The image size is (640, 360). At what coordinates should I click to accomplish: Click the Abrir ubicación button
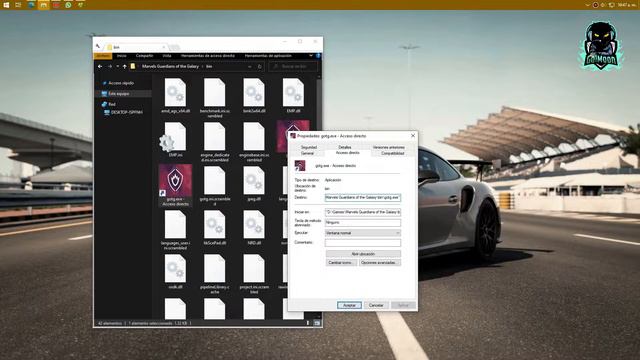pyautogui.click(x=363, y=254)
